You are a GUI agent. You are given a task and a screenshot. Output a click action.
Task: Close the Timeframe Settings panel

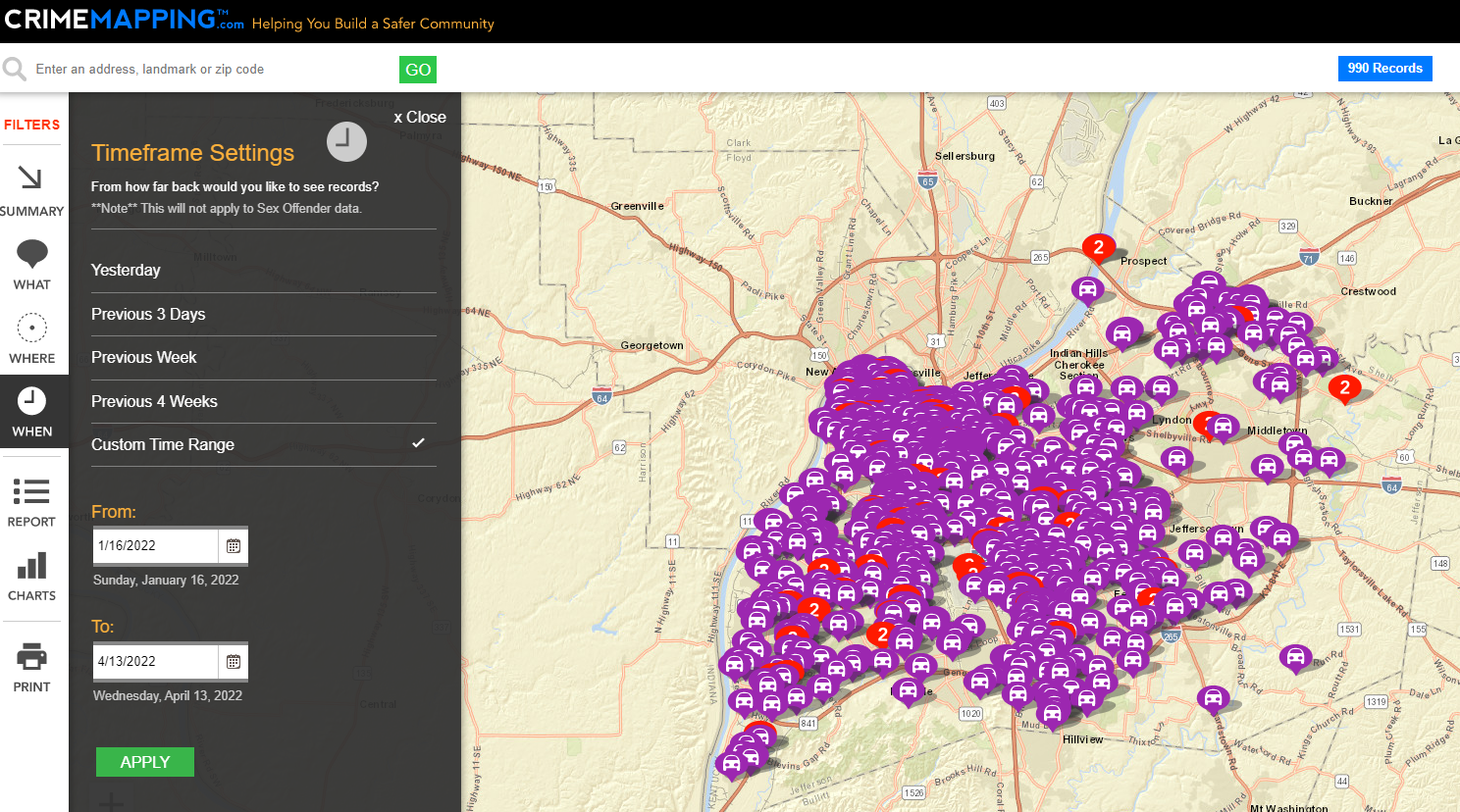[x=420, y=117]
